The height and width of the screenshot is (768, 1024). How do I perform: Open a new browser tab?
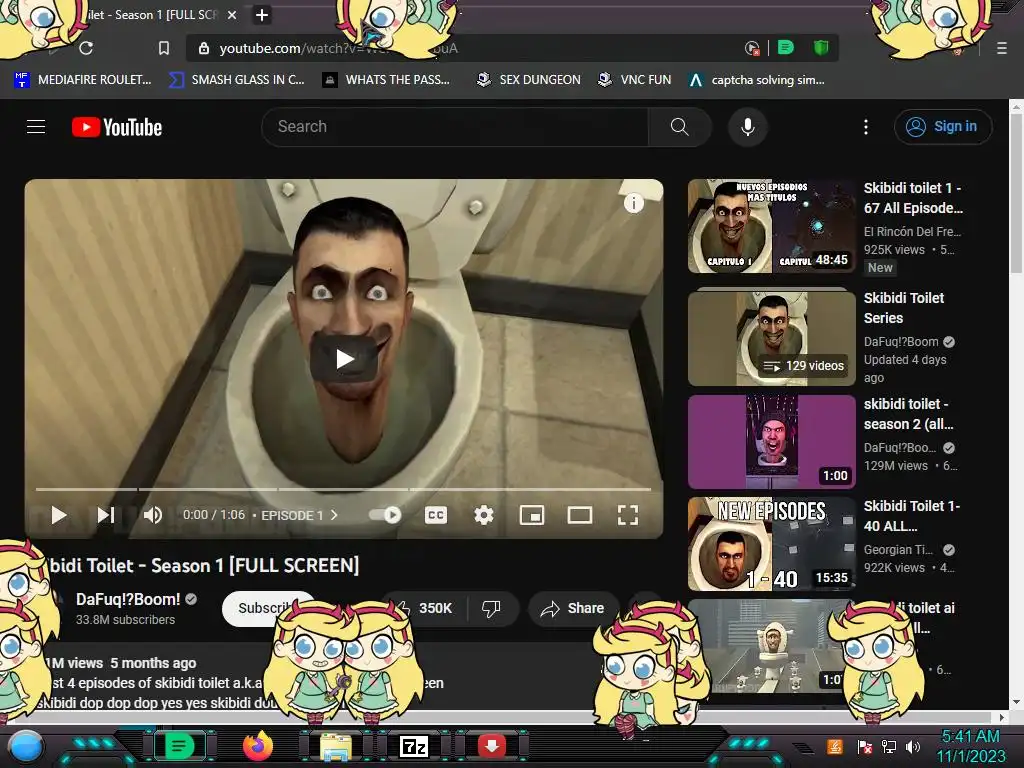262,14
